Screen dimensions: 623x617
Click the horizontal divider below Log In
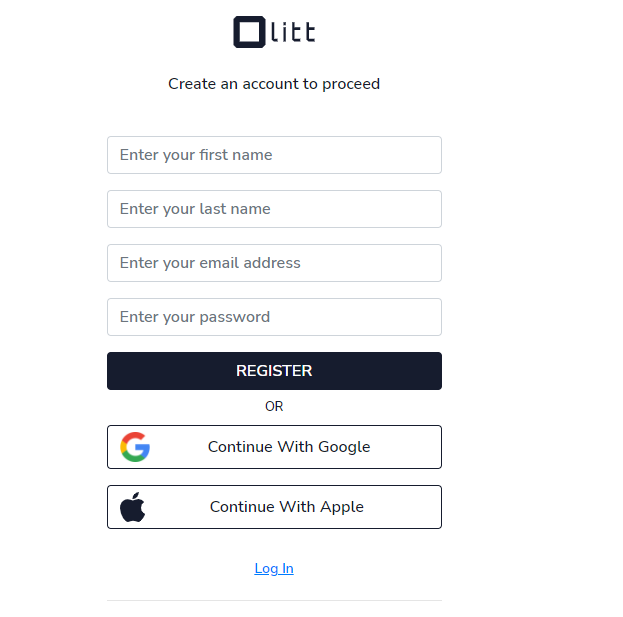pyautogui.click(x=274, y=600)
